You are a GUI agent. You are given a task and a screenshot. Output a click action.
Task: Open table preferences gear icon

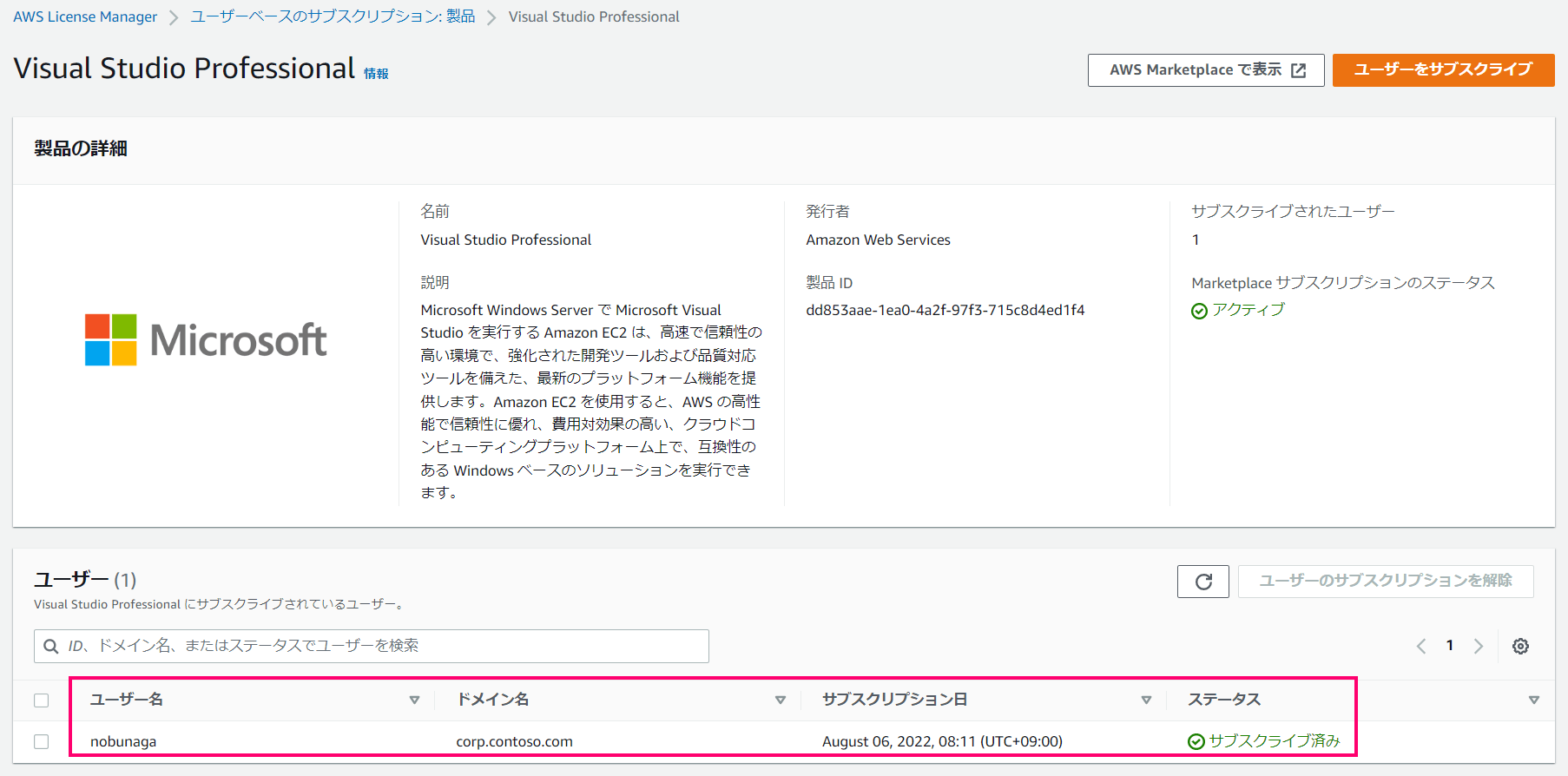pos(1520,646)
